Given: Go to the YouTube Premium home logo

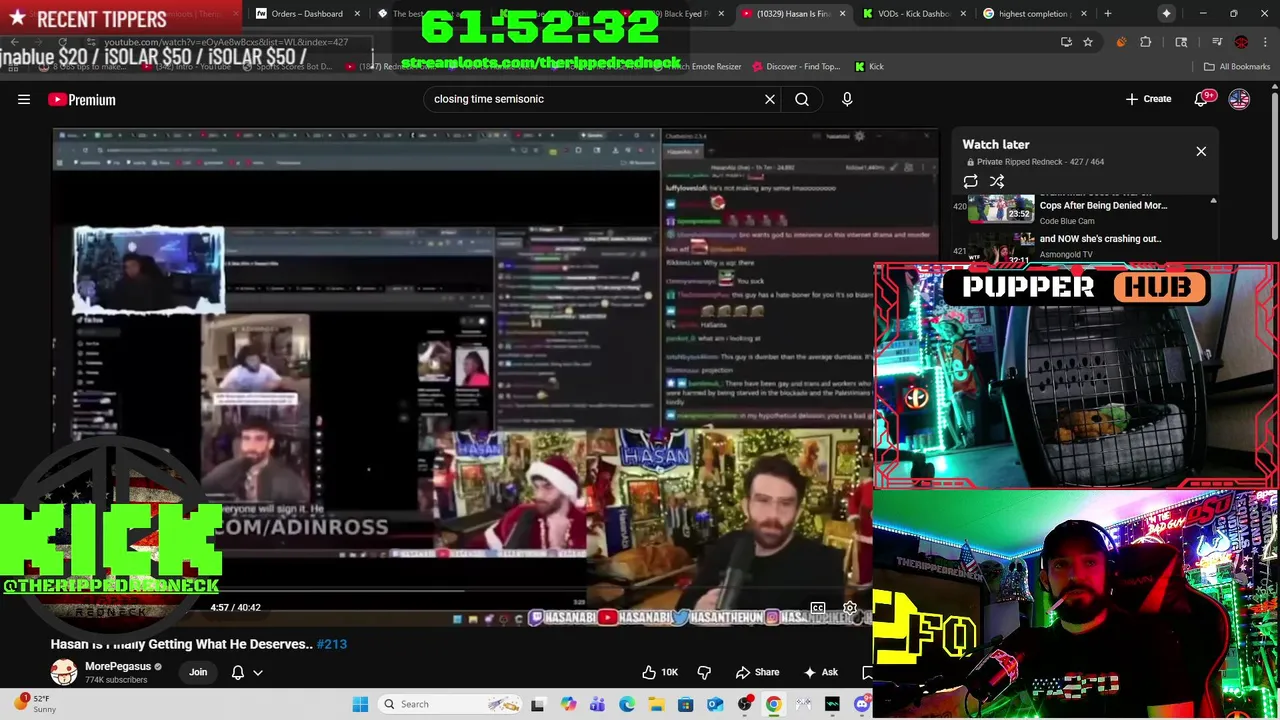Looking at the screenshot, I should coord(82,99).
